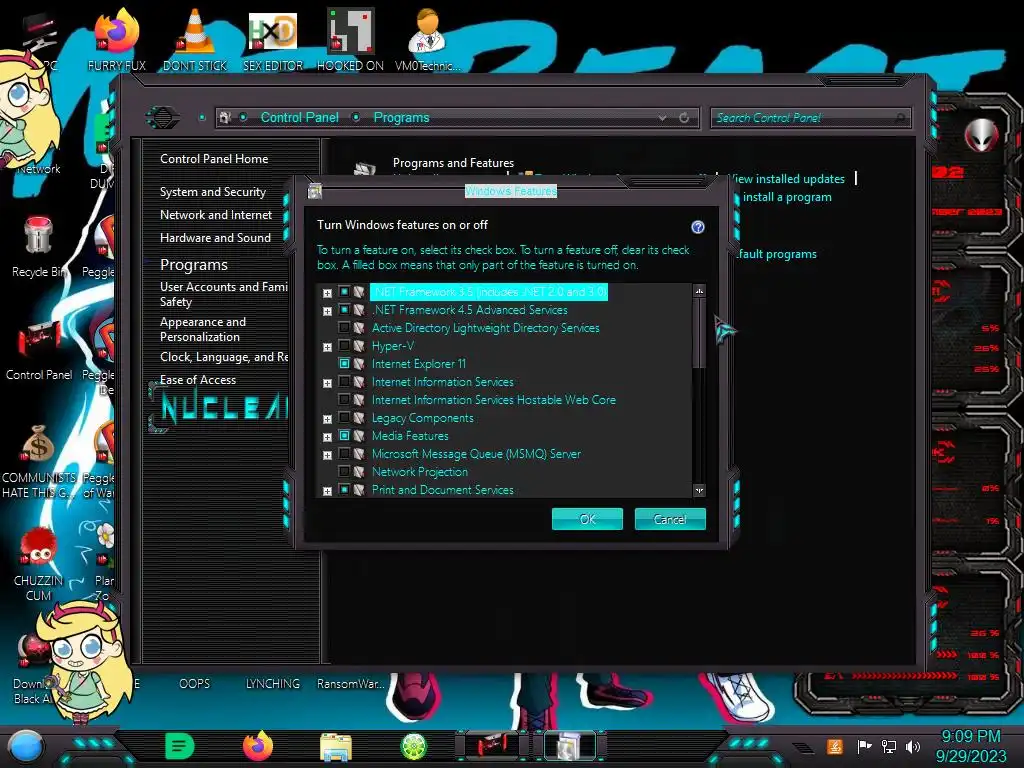Screen dimensions: 1024x768
Task: Open the View installed updates link
Action: [786, 179]
